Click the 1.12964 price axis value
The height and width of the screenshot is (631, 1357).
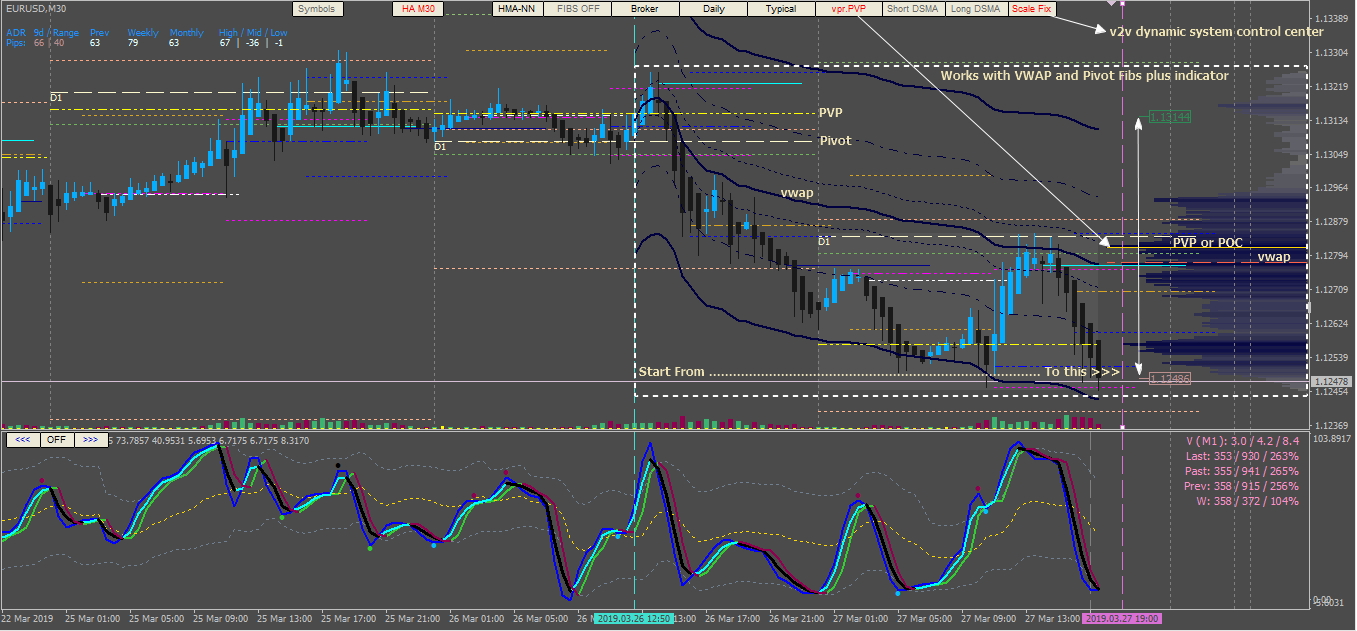[1331, 188]
